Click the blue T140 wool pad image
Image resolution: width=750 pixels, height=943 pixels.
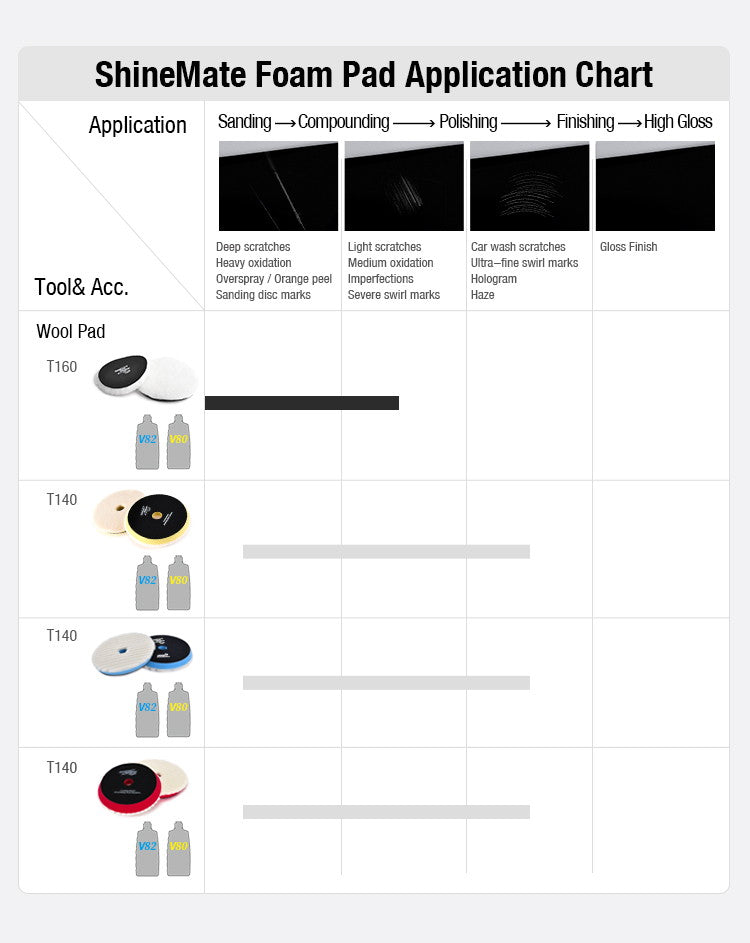(142, 653)
